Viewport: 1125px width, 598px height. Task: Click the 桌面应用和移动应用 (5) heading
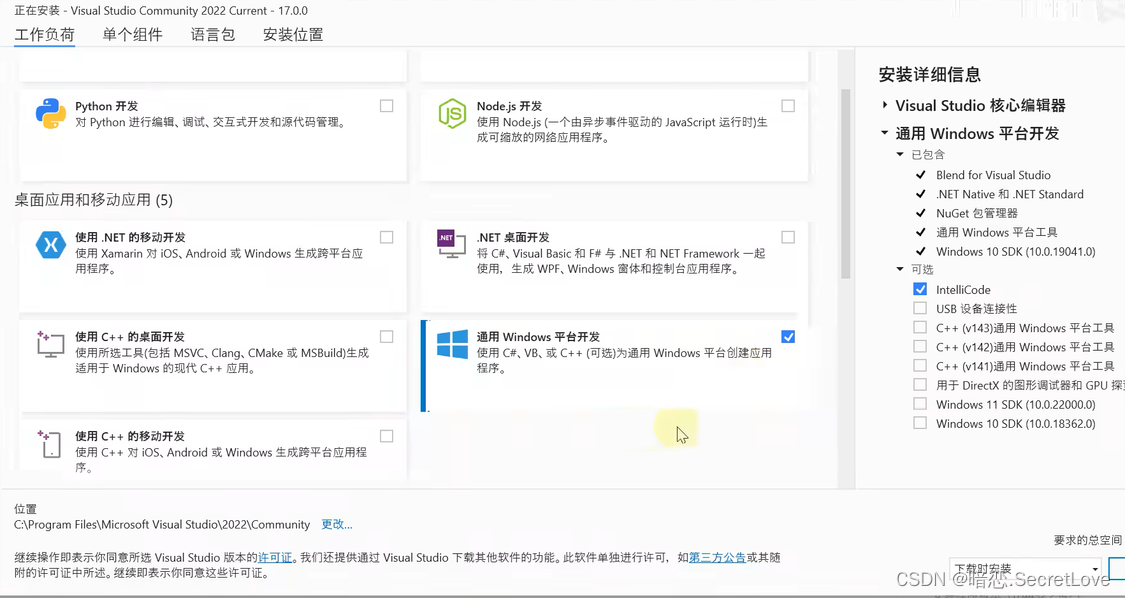click(x=93, y=200)
